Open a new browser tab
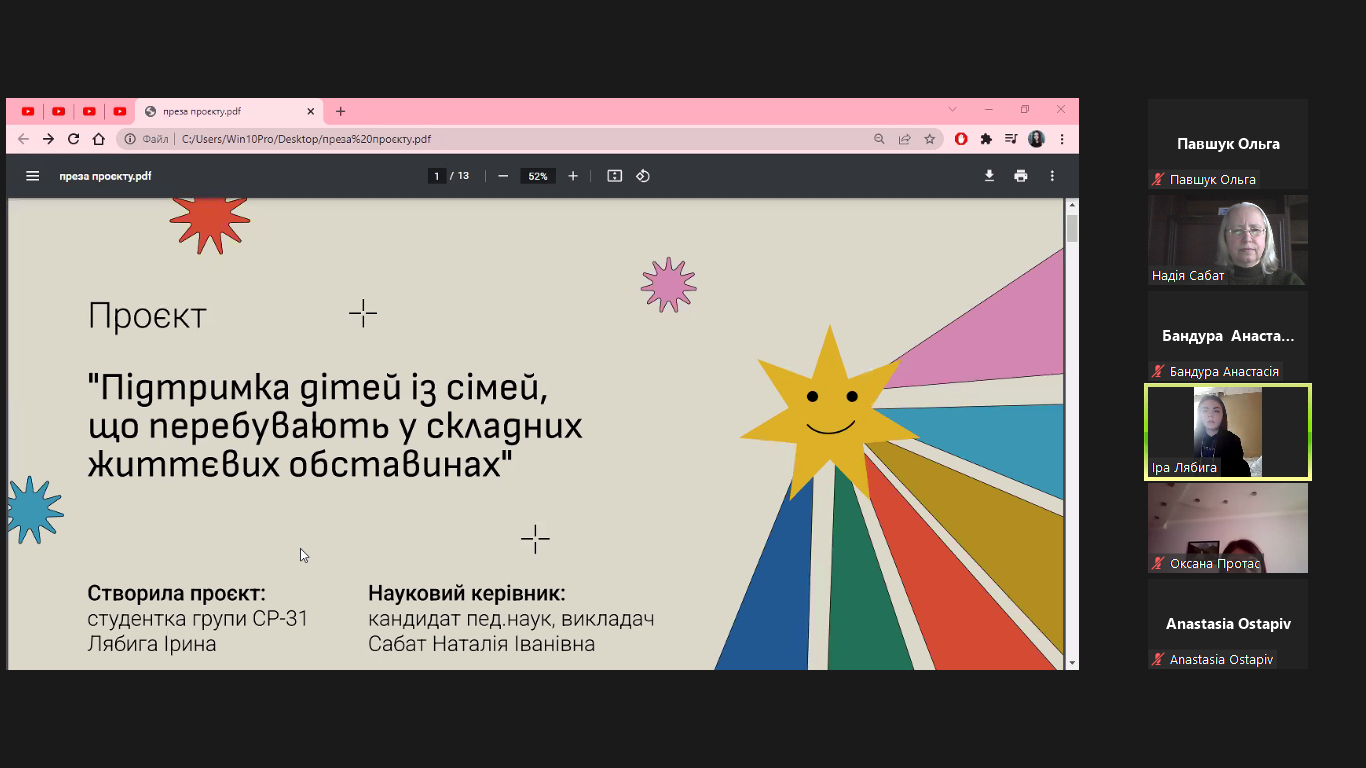This screenshot has height=768, width=1366. pos(340,111)
